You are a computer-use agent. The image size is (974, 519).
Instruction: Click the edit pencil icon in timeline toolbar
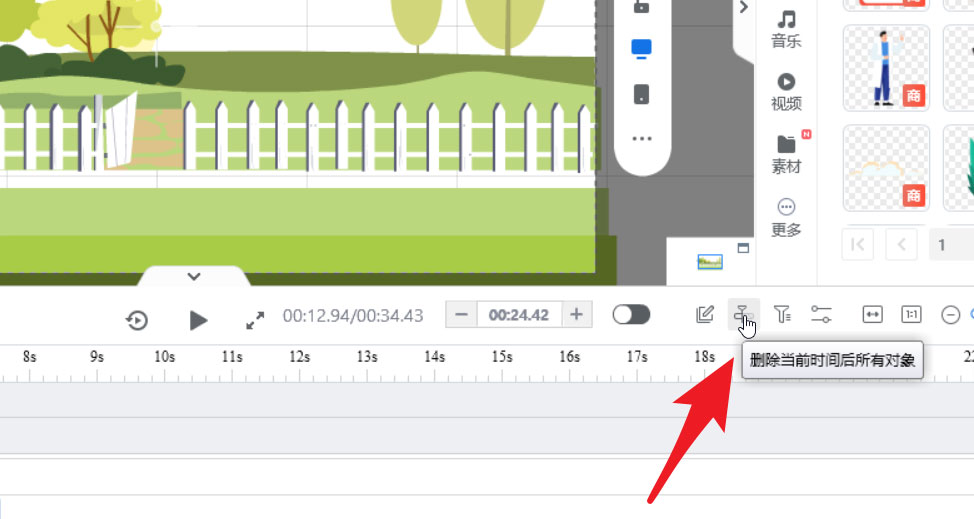705,315
